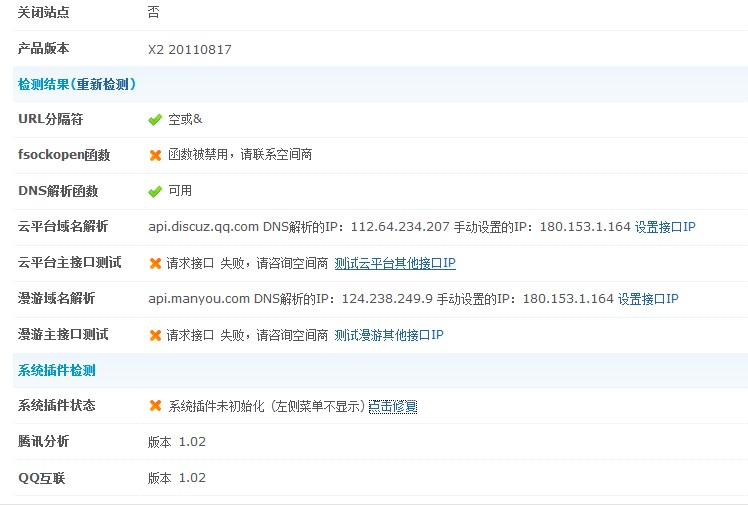Select the domain api.manyou.com
748x505 pixels.
pyautogui.click(x=199, y=299)
